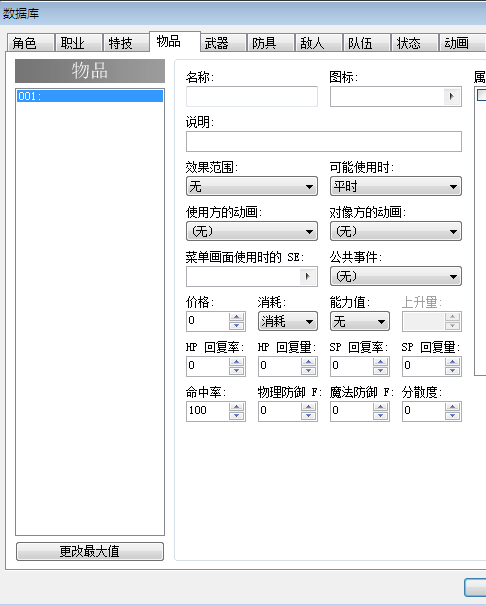
Task: Decrease HP 回复率 value
Action: pos(236,371)
